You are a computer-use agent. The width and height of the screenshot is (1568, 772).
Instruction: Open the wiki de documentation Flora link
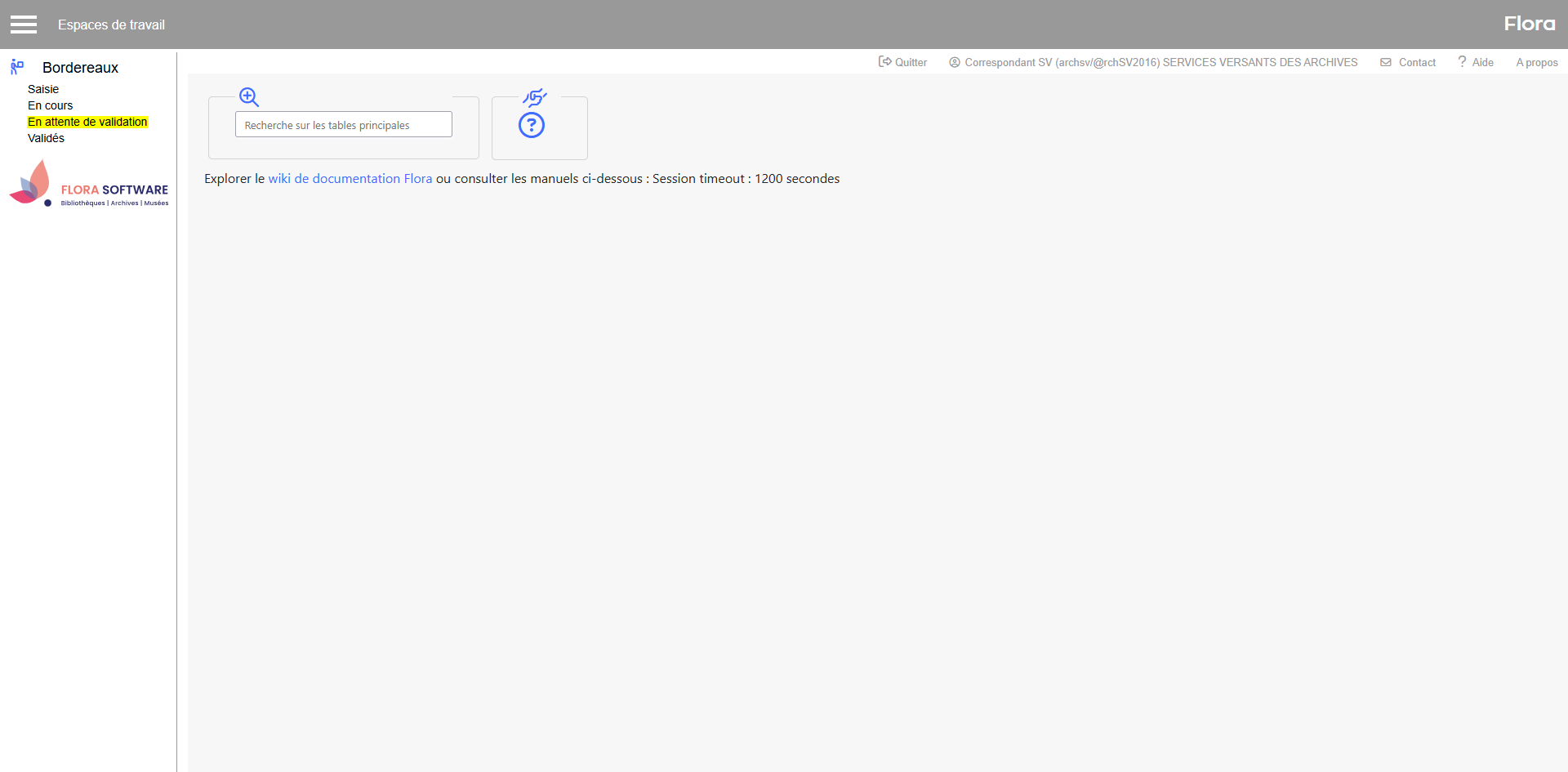pyautogui.click(x=350, y=179)
